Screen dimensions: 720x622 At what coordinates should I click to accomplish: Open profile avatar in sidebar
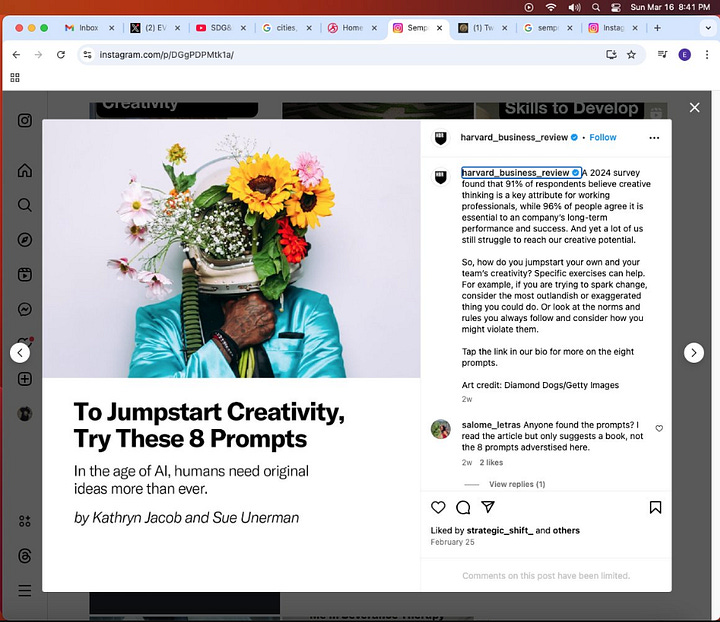coord(25,414)
